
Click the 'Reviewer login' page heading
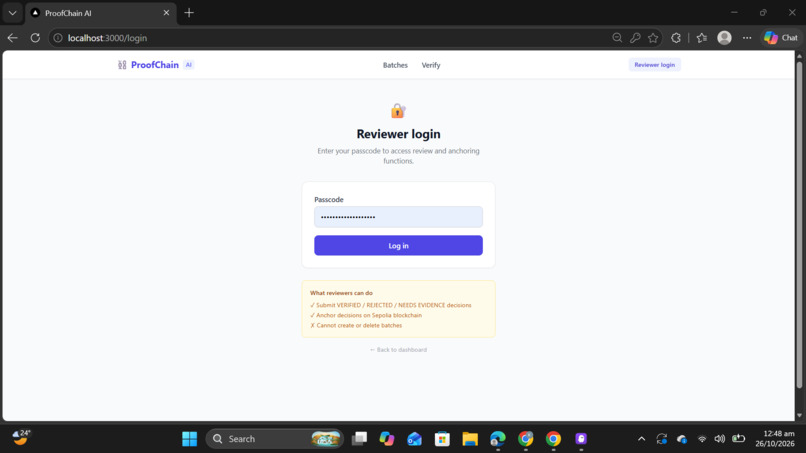coord(398,134)
